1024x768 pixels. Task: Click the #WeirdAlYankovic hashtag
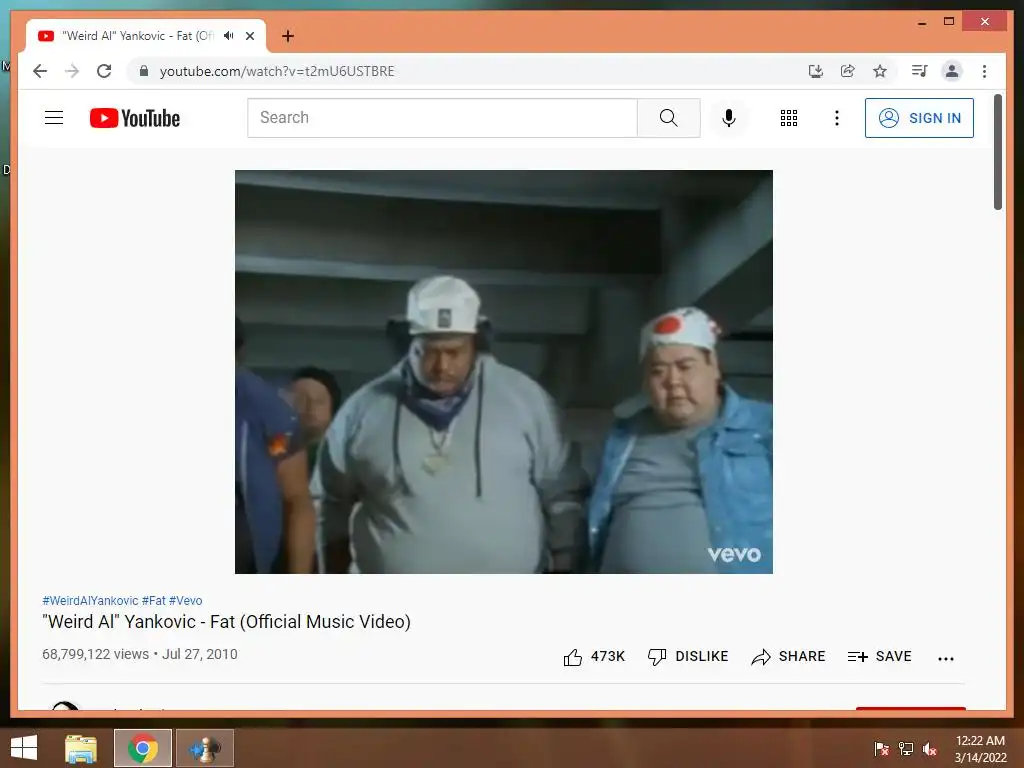90,600
